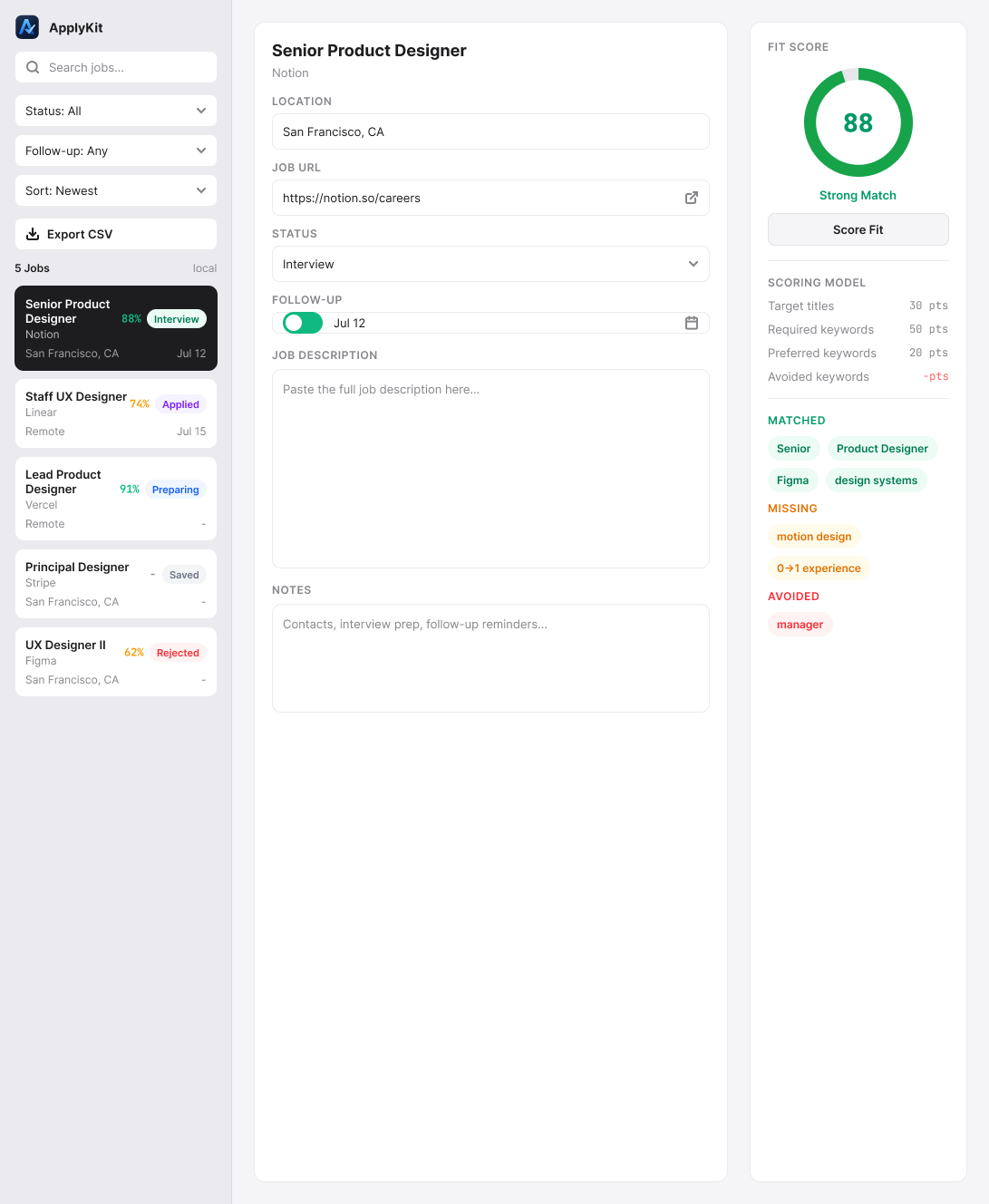Click the Strong Match label

tap(858, 195)
